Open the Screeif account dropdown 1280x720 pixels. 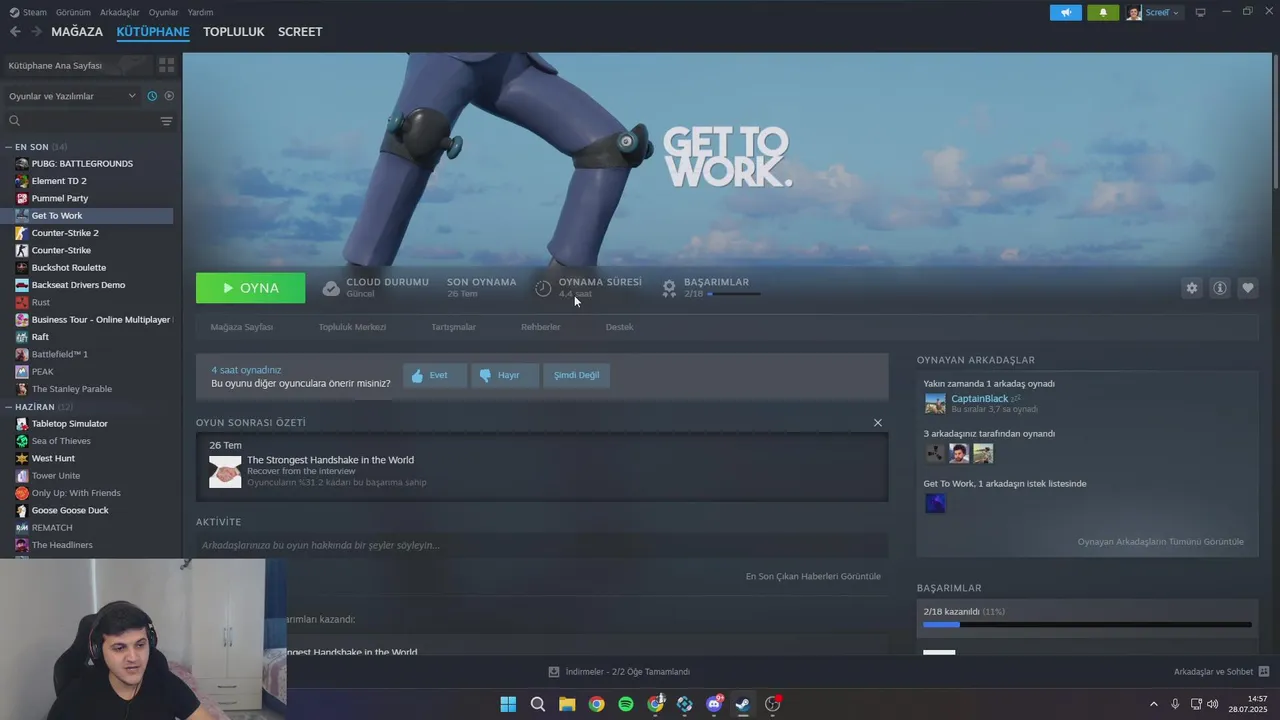pos(1155,12)
